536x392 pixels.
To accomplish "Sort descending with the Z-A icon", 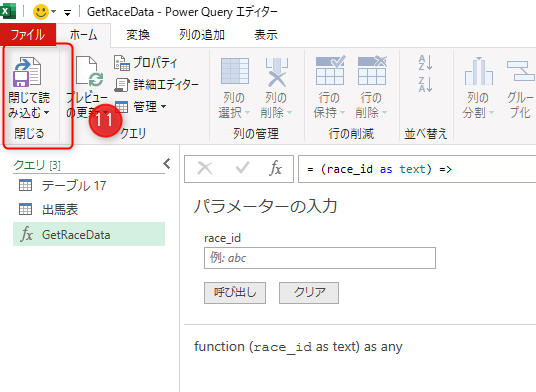I will pos(425,84).
